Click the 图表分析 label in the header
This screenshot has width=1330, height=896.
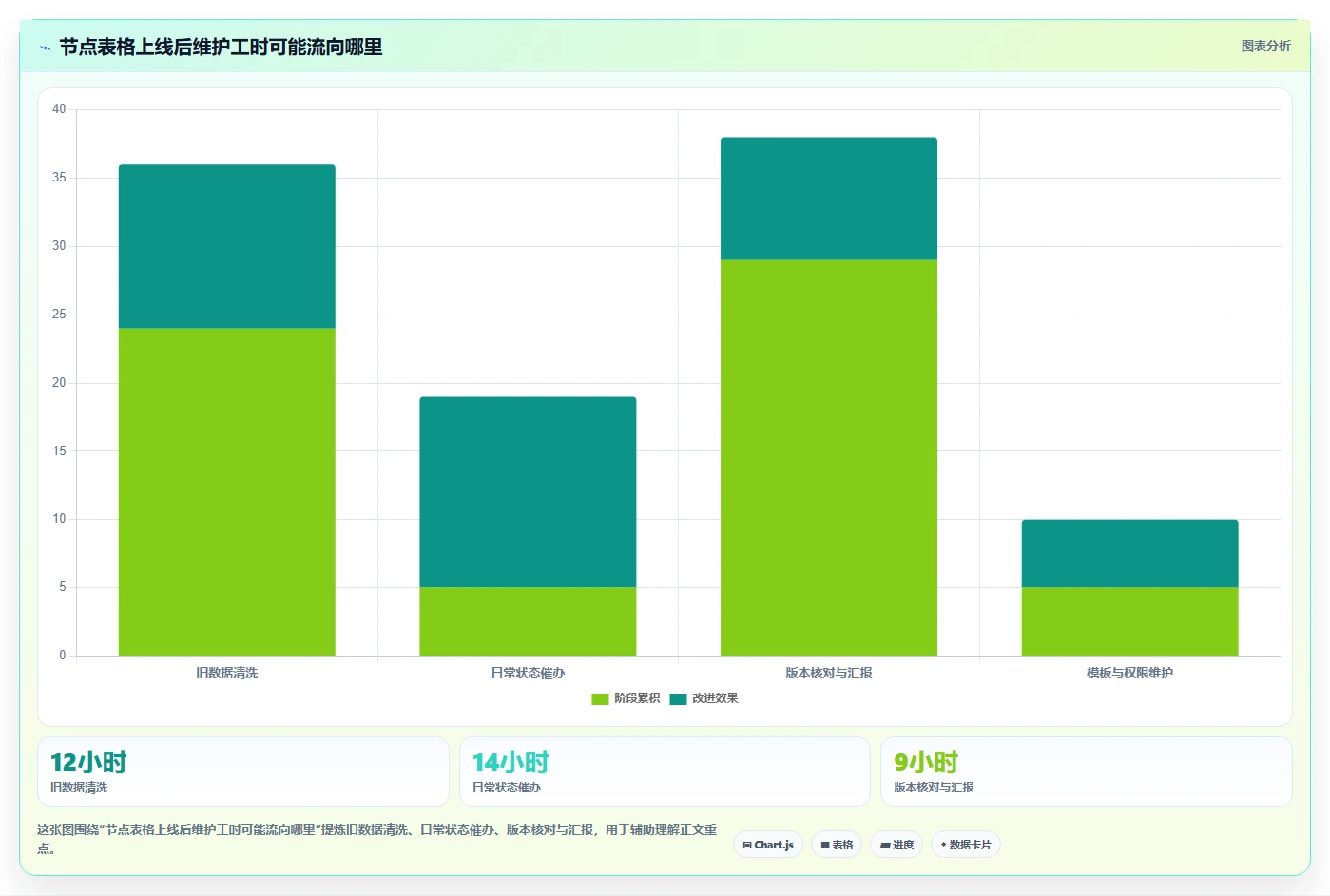[1265, 46]
